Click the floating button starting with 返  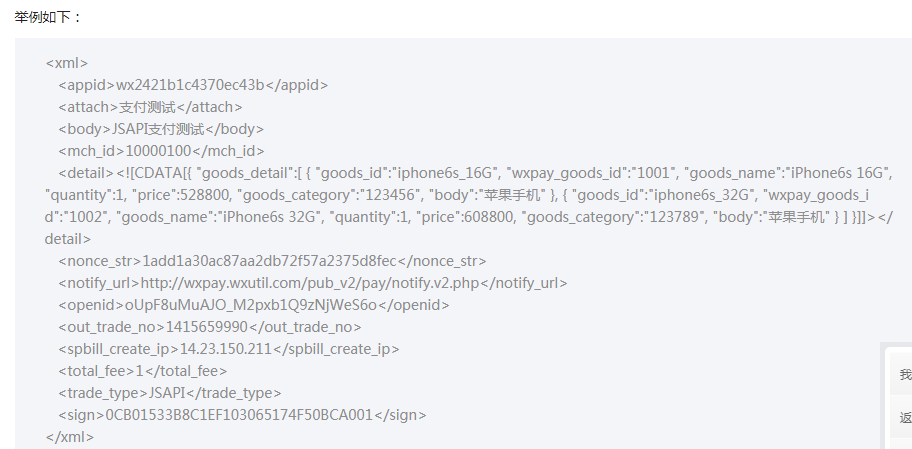[903, 418]
